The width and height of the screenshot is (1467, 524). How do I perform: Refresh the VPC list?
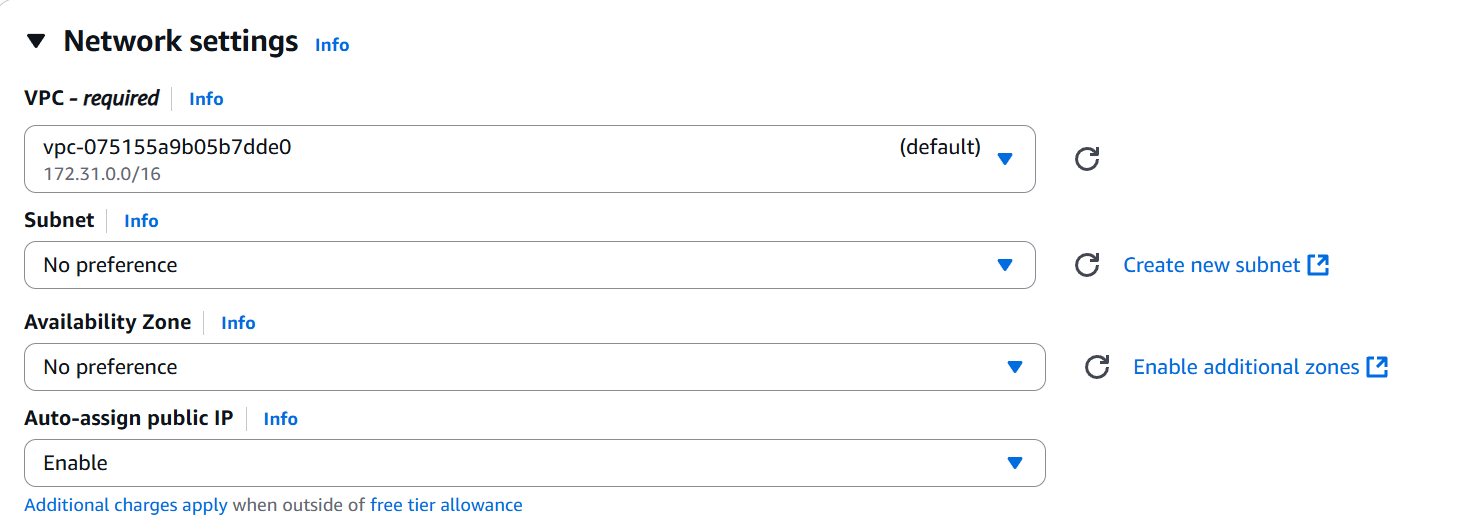pos(1087,159)
